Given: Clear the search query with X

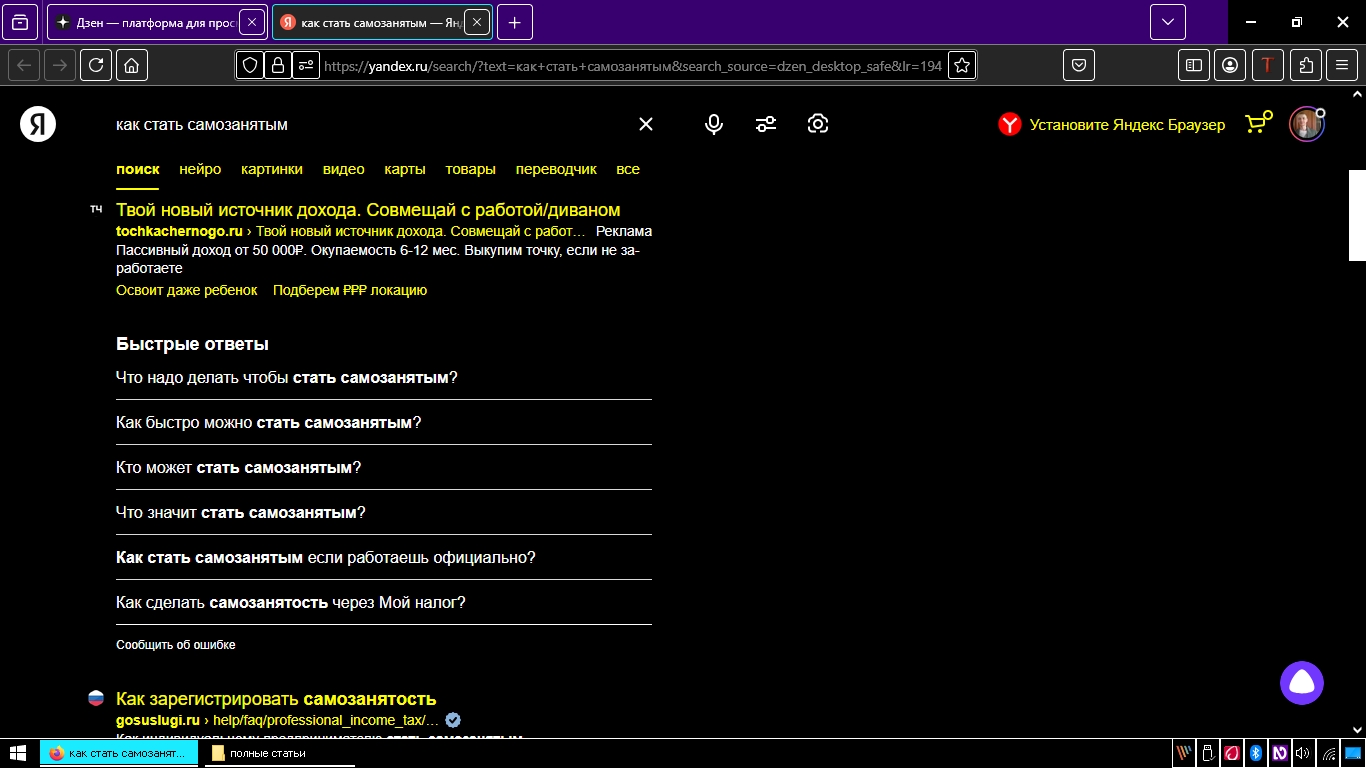Looking at the screenshot, I should [646, 124].
